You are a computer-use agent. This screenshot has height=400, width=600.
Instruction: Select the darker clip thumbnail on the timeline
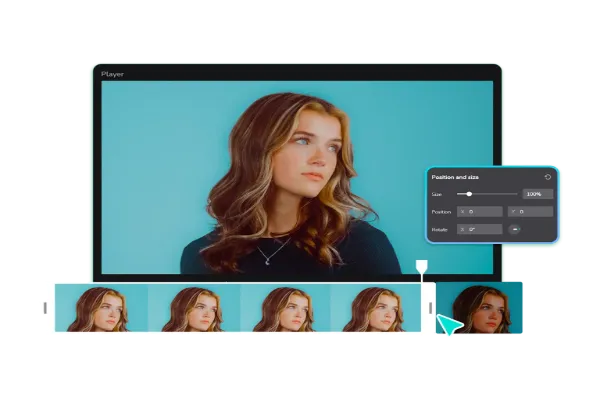pyautogui.click(x=479, y=308)
